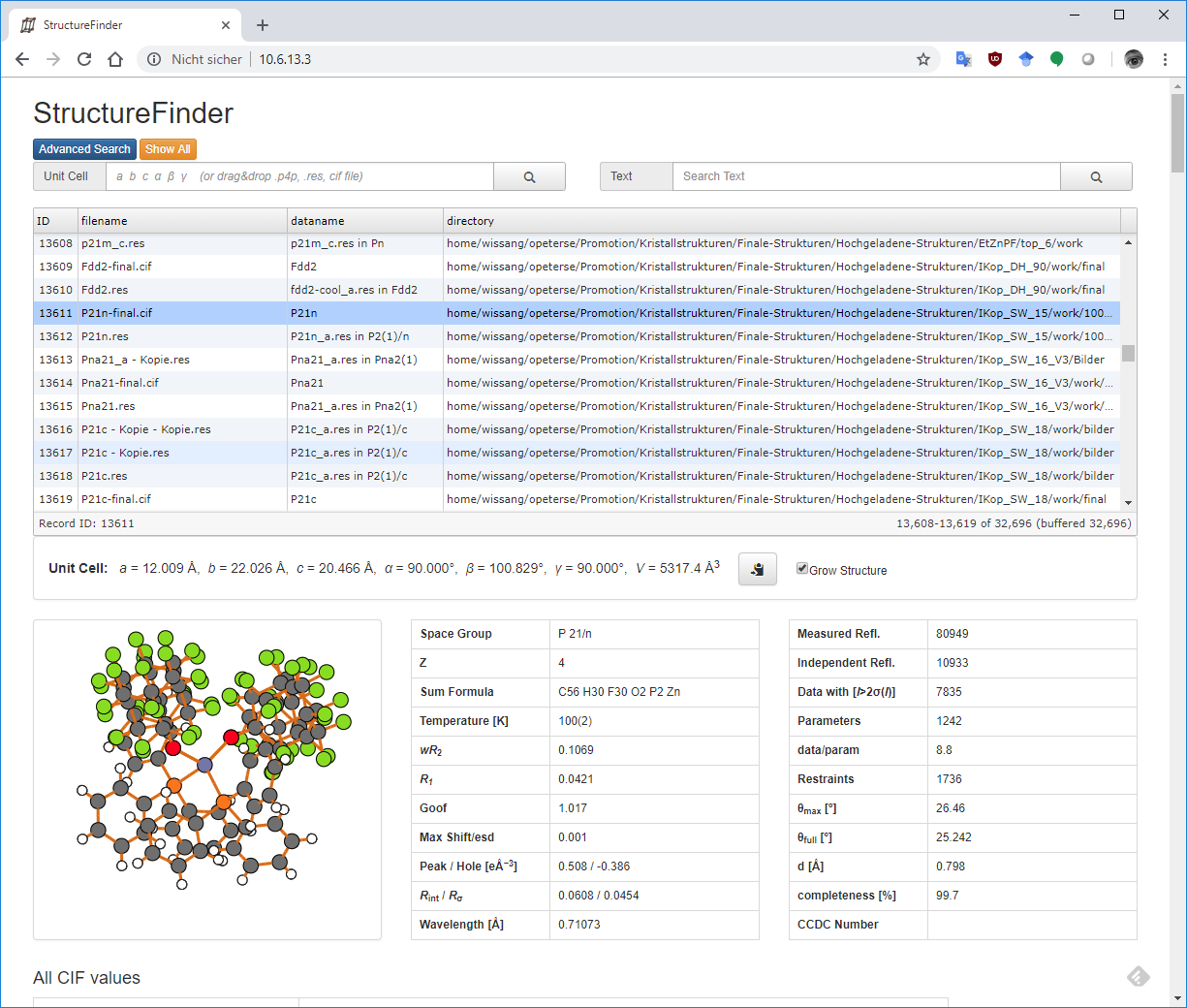Image resolution: width=1187 pixels, height=1008 pixels.
Task: Select the Fdd2-final.cif row
Action: [x=116, y=267]
